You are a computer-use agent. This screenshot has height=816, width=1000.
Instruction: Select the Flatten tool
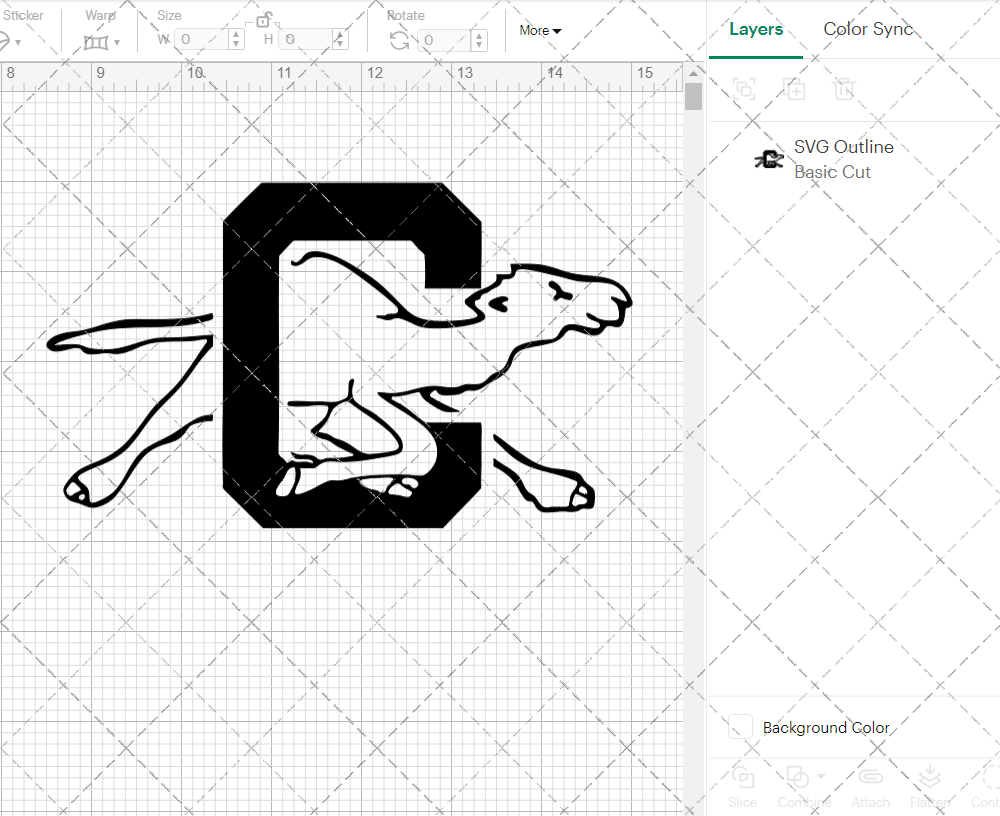[930, 785]
